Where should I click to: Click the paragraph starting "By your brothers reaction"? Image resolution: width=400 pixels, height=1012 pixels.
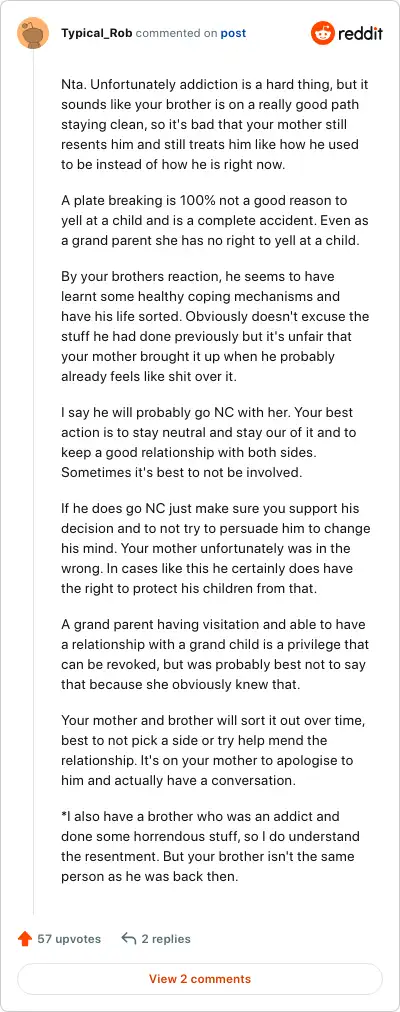(215, 326)
